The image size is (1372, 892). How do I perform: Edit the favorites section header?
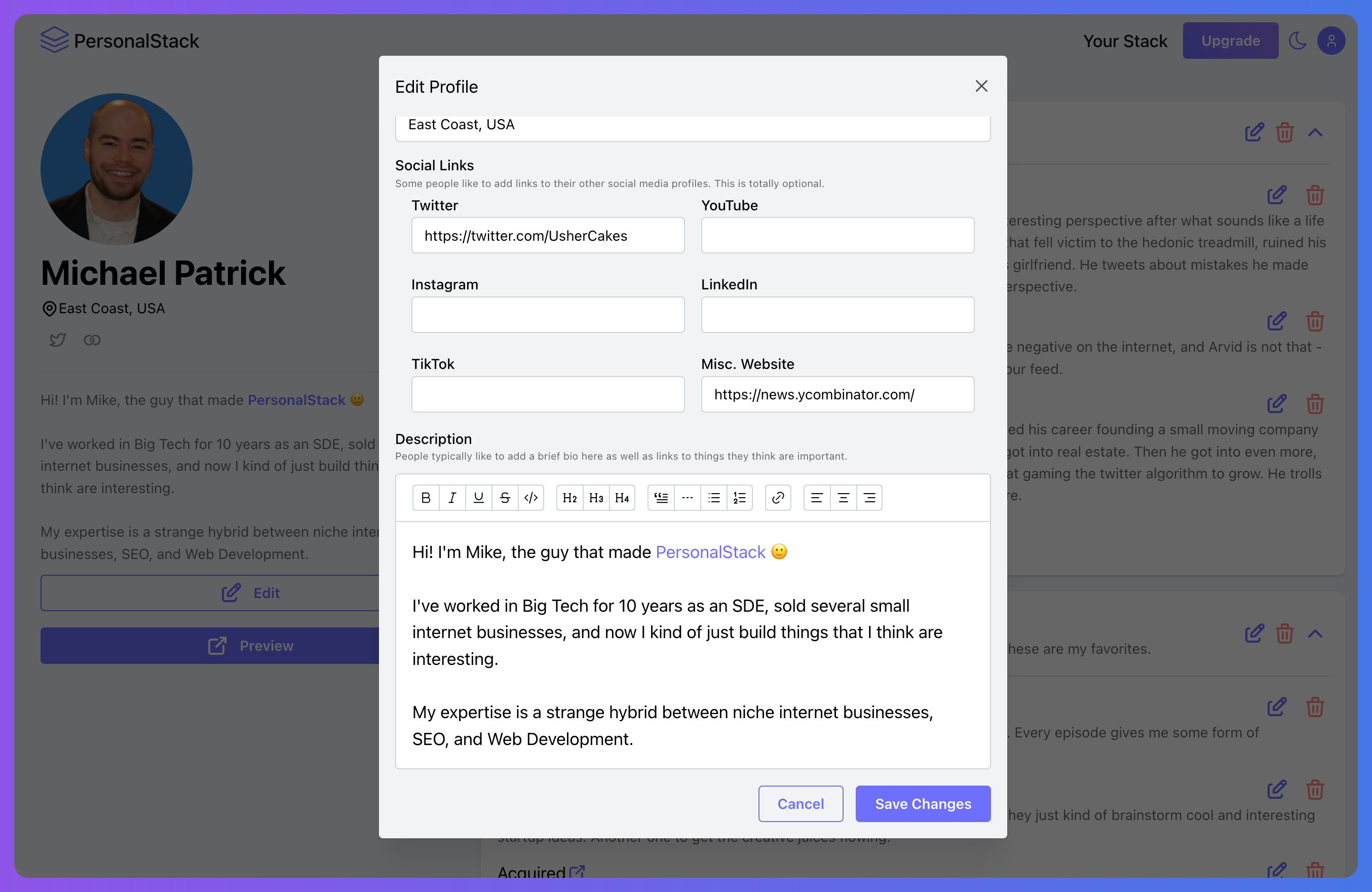coord(1254,634)
